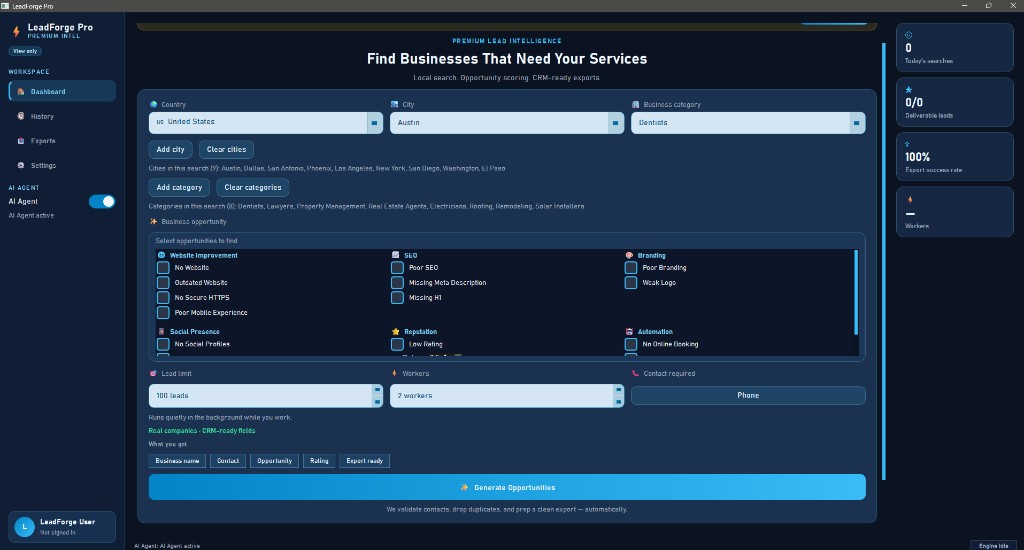This screenshot has height=550, width=1024.
Task: Click the Settings gear icon
Action: click(x=21, y=165)
